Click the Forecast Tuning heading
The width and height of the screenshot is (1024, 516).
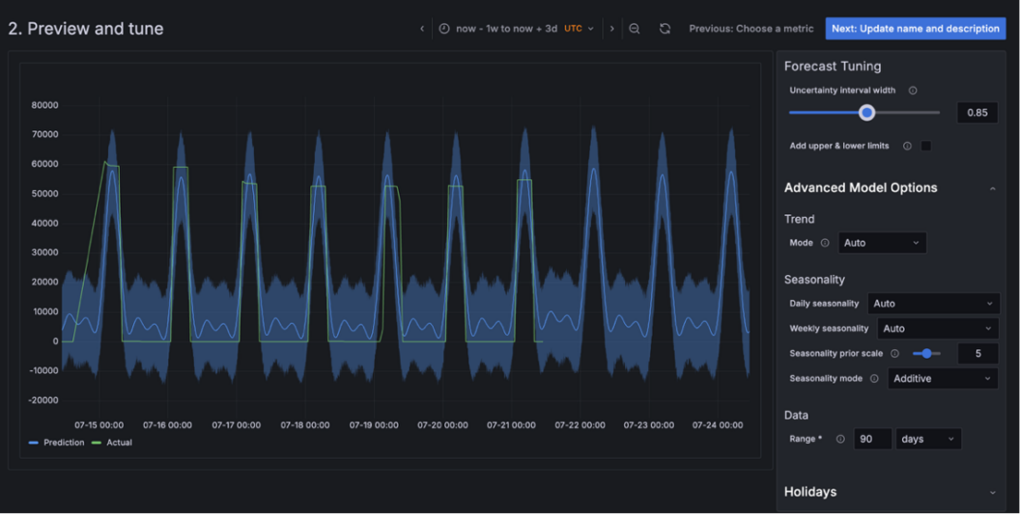[832, 67]
